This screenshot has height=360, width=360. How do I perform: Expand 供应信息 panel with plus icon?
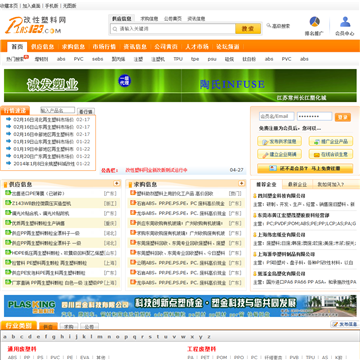coord(117,183)
